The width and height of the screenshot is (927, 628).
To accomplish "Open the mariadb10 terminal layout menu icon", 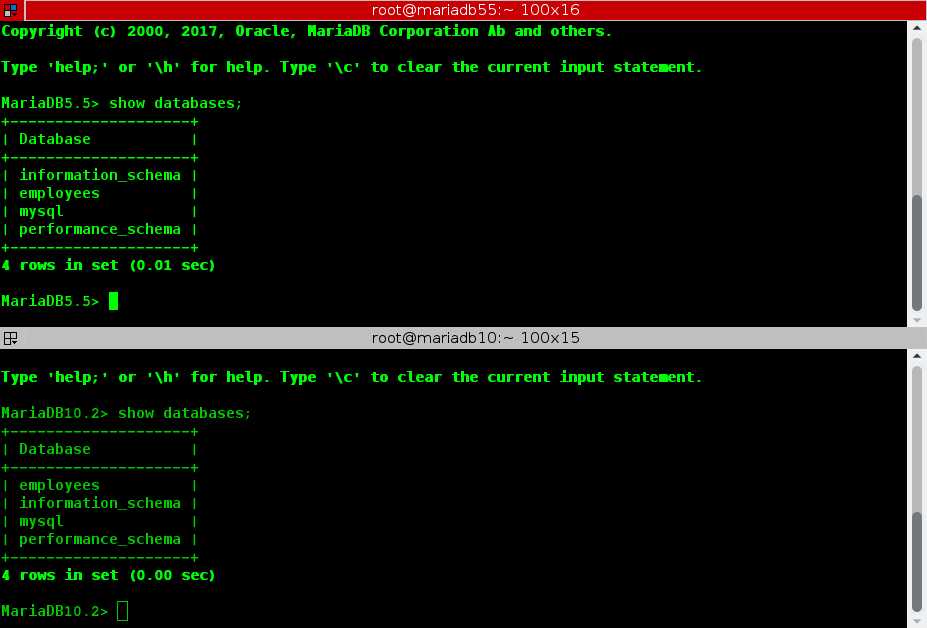I will pos(11,338).
